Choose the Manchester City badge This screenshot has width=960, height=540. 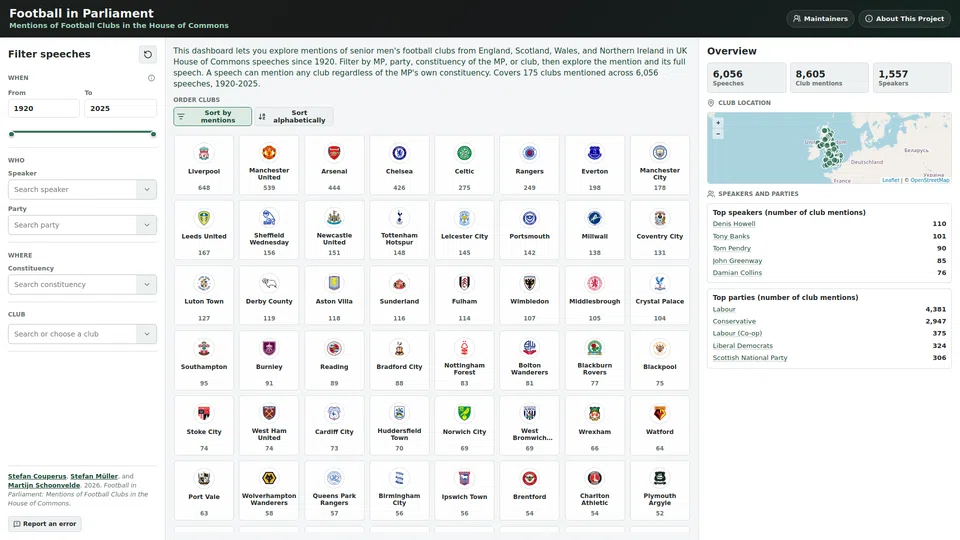(x=659, y=152)
